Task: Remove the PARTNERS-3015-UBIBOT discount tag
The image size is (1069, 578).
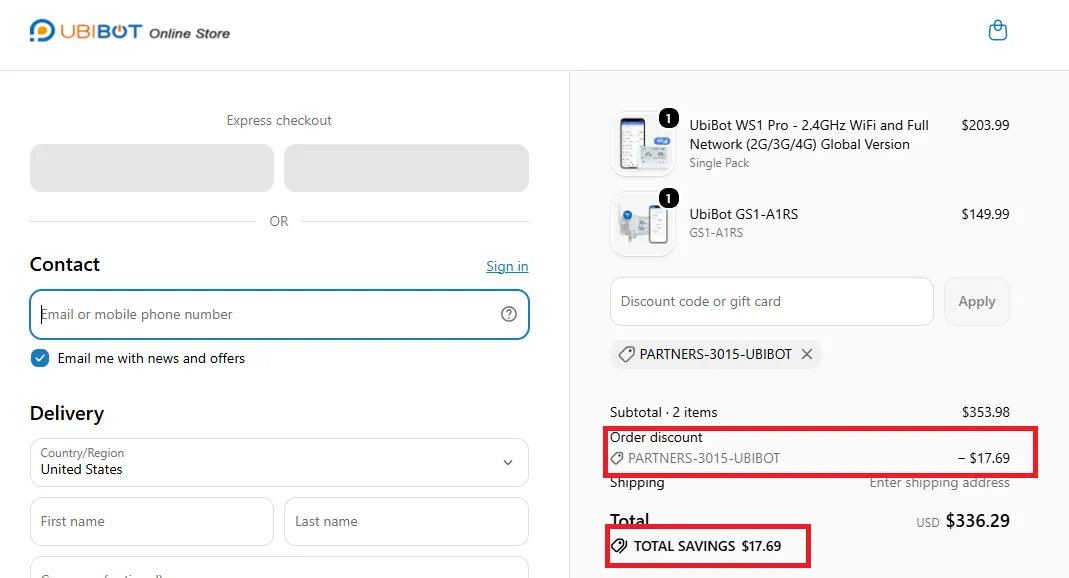Action: tap(807, 354)
